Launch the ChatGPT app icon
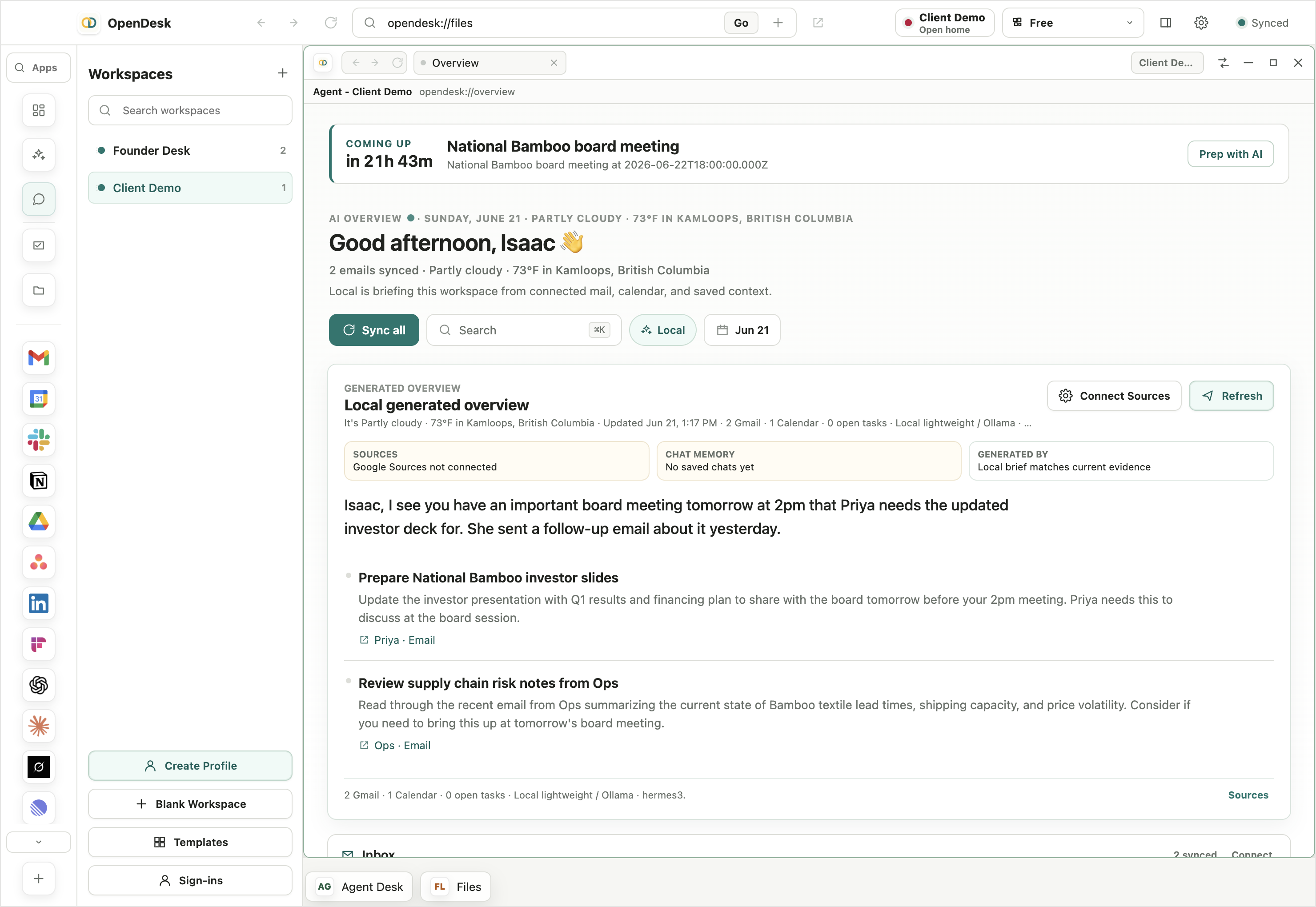 [x=39, y=686]
